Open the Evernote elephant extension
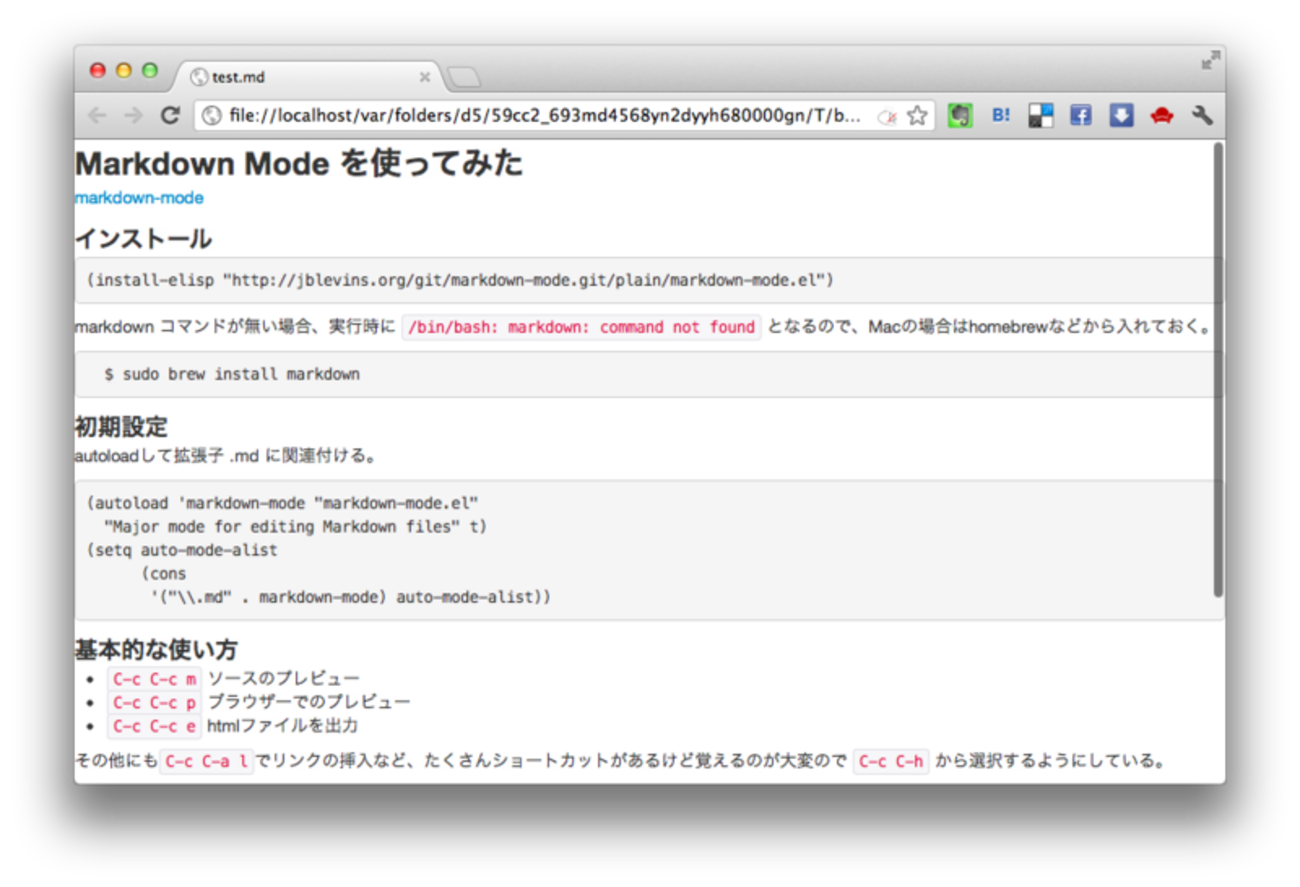The image size is (1300, 887). pos(960,116)
